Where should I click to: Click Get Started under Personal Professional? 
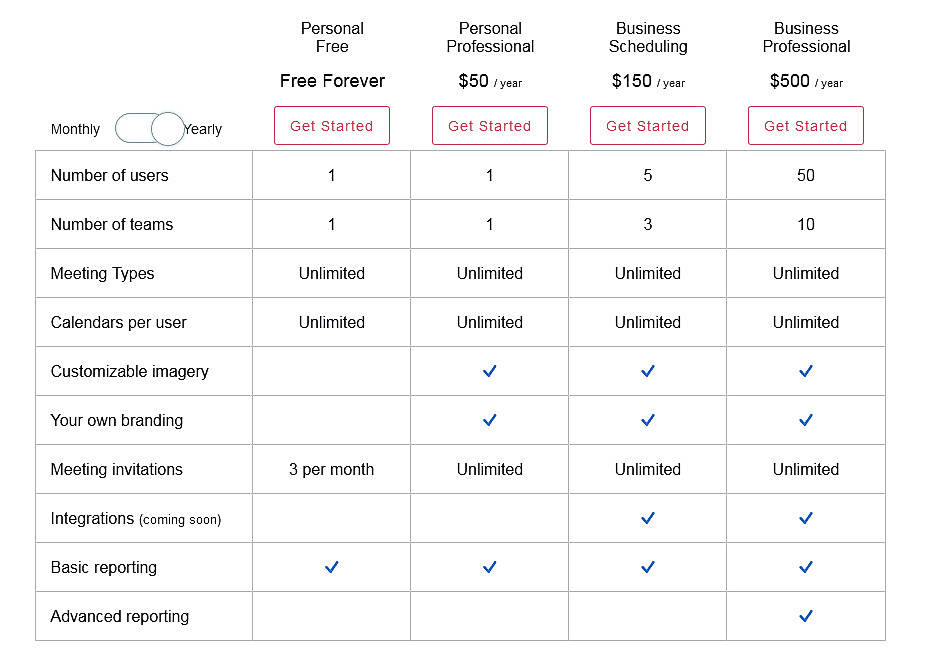point(489,125)
